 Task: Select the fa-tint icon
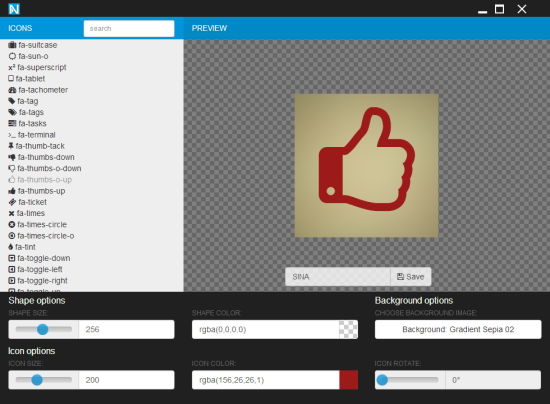[x=22, y=247]
